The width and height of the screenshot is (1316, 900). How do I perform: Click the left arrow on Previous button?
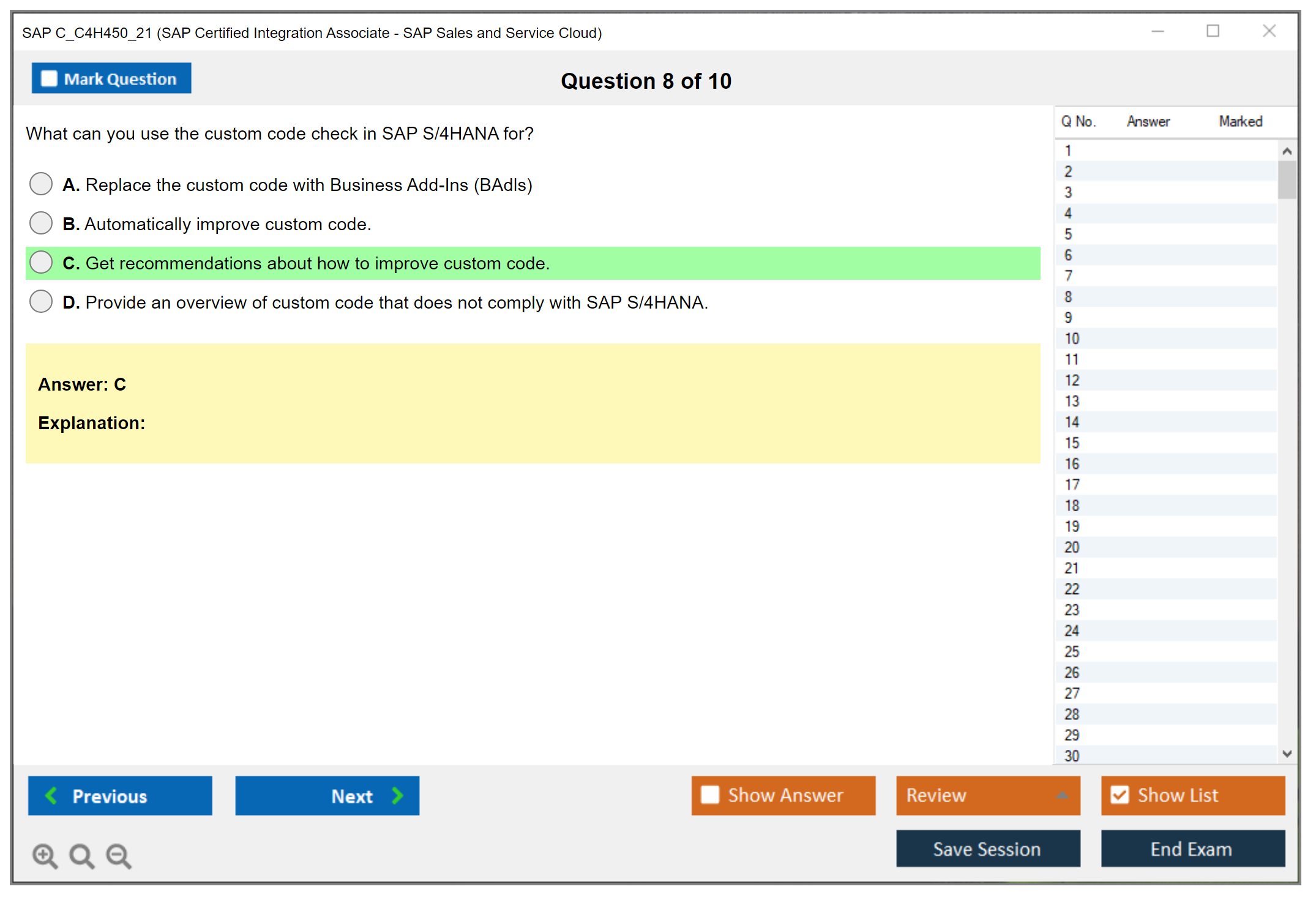51,795
